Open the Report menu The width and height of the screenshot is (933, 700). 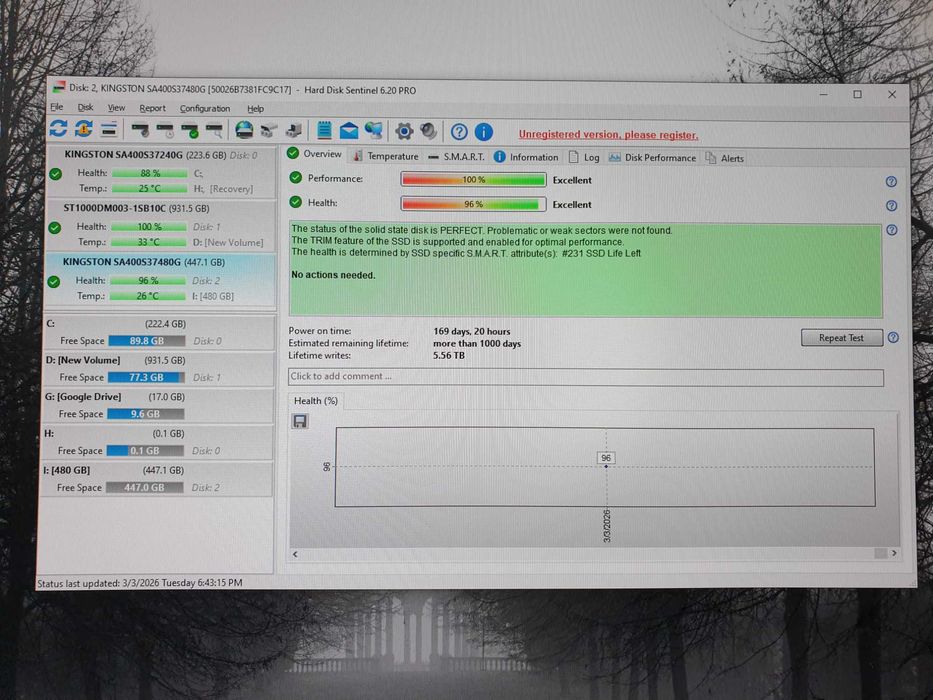[x=152, y=108]
